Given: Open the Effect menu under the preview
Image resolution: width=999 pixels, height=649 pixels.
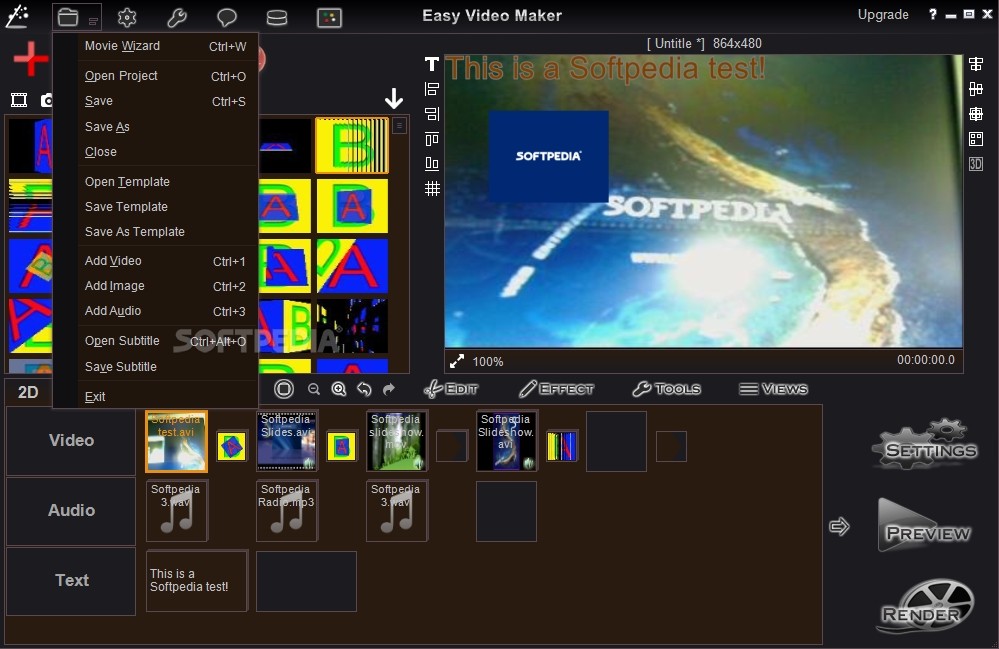Looking at the screenshot, I should coord(557,389).
